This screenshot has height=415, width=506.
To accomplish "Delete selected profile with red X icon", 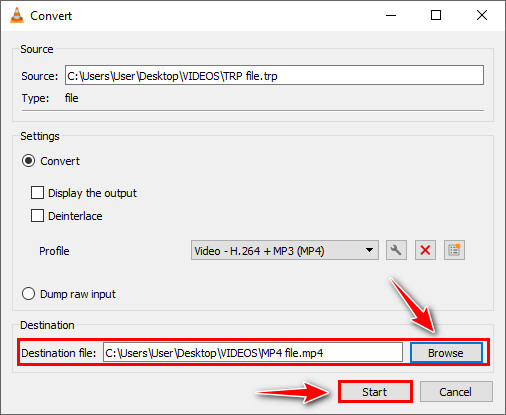I will 425,250.
